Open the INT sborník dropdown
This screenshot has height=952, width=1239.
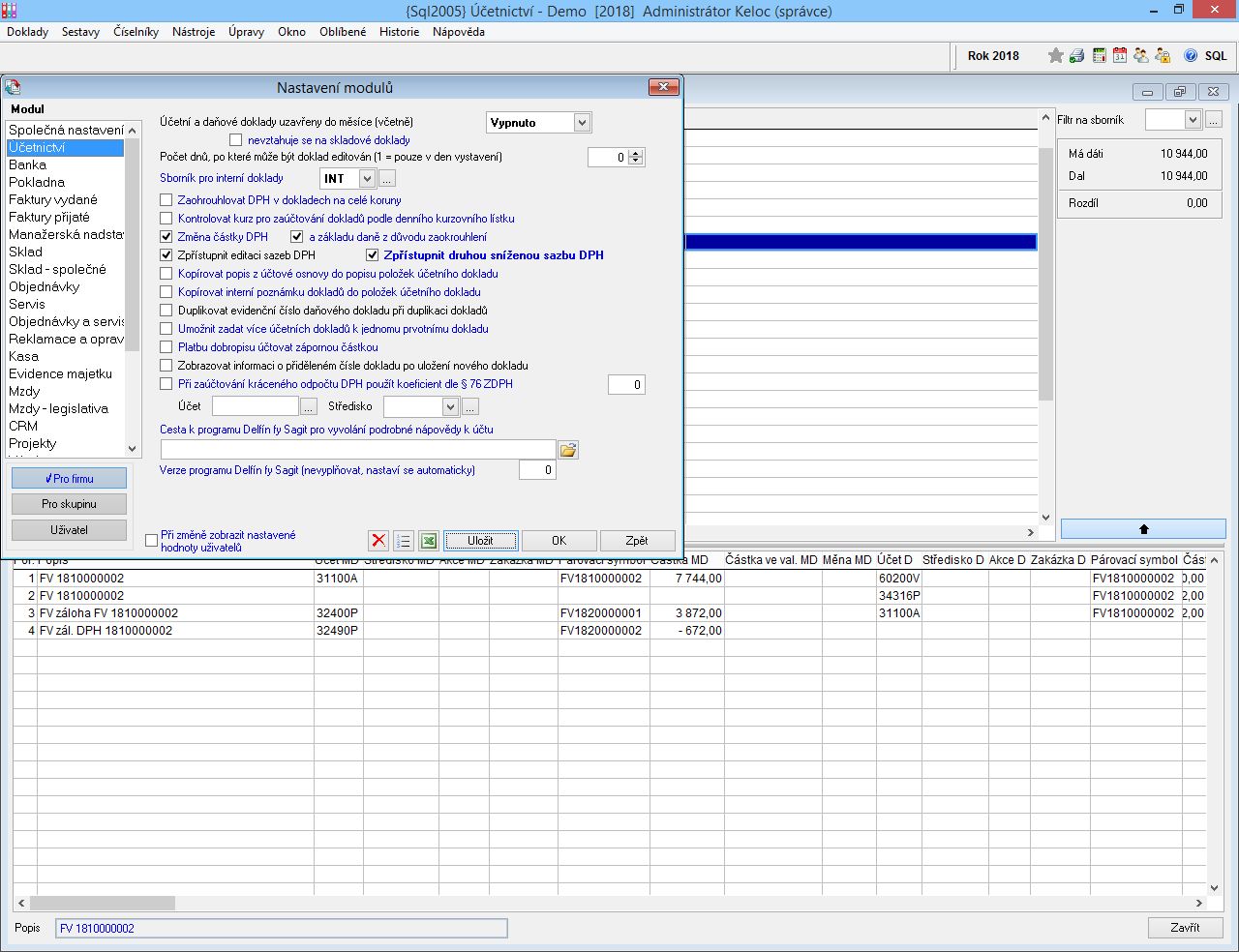[x=367, y=179]
